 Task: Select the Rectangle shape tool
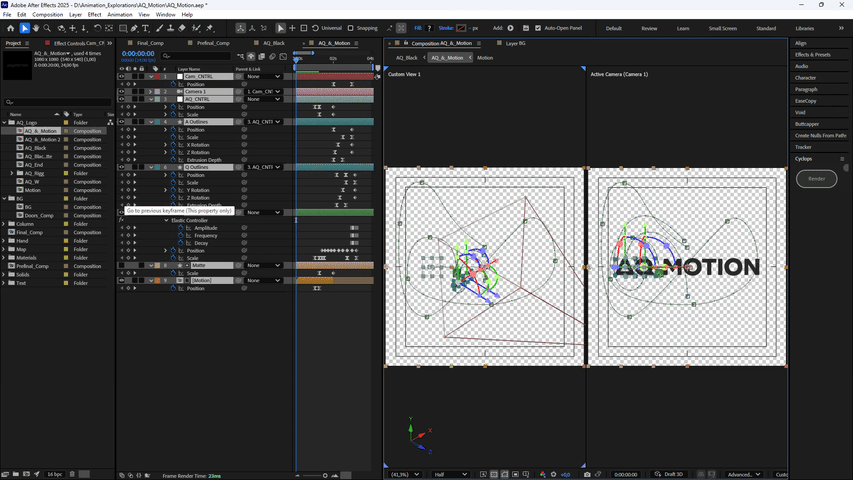(123, 28)
